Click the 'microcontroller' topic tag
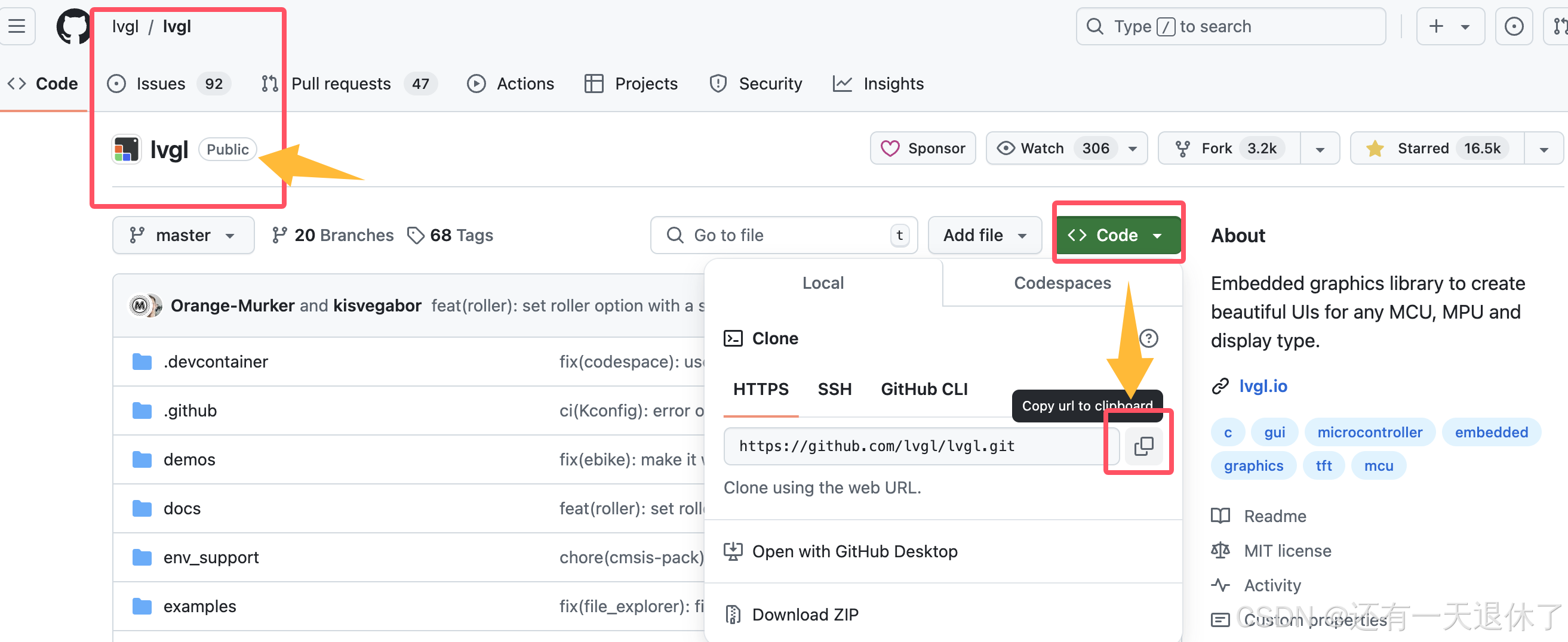1568x642 pixels. tap(1370, 432)
